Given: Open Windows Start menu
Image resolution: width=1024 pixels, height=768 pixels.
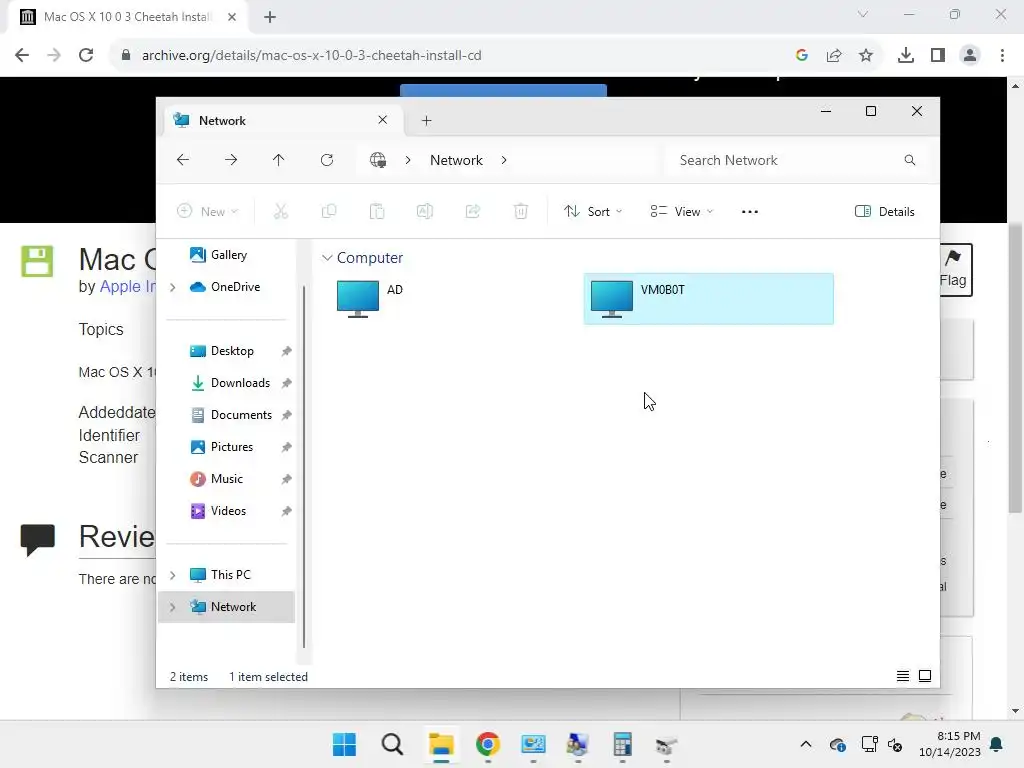Looking at the screenshot, I should pyautogui.click(x=344, y=744).
